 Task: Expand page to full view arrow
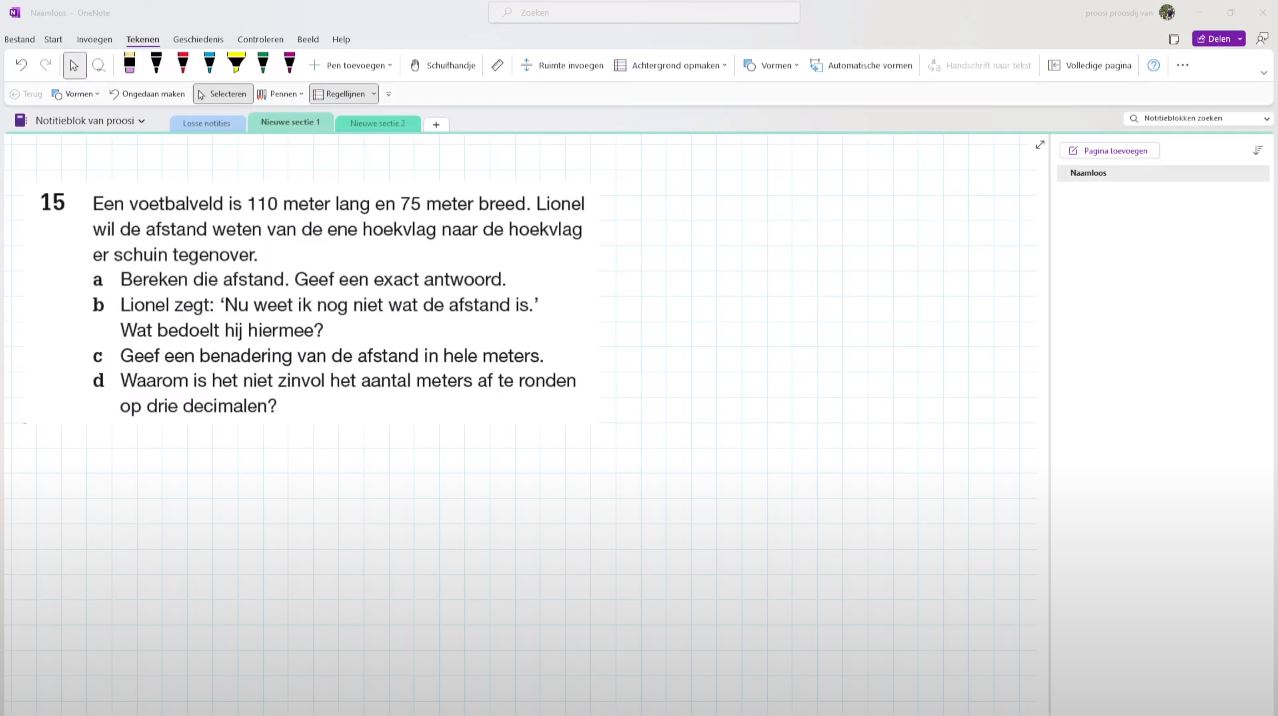tap(1040, 145)
